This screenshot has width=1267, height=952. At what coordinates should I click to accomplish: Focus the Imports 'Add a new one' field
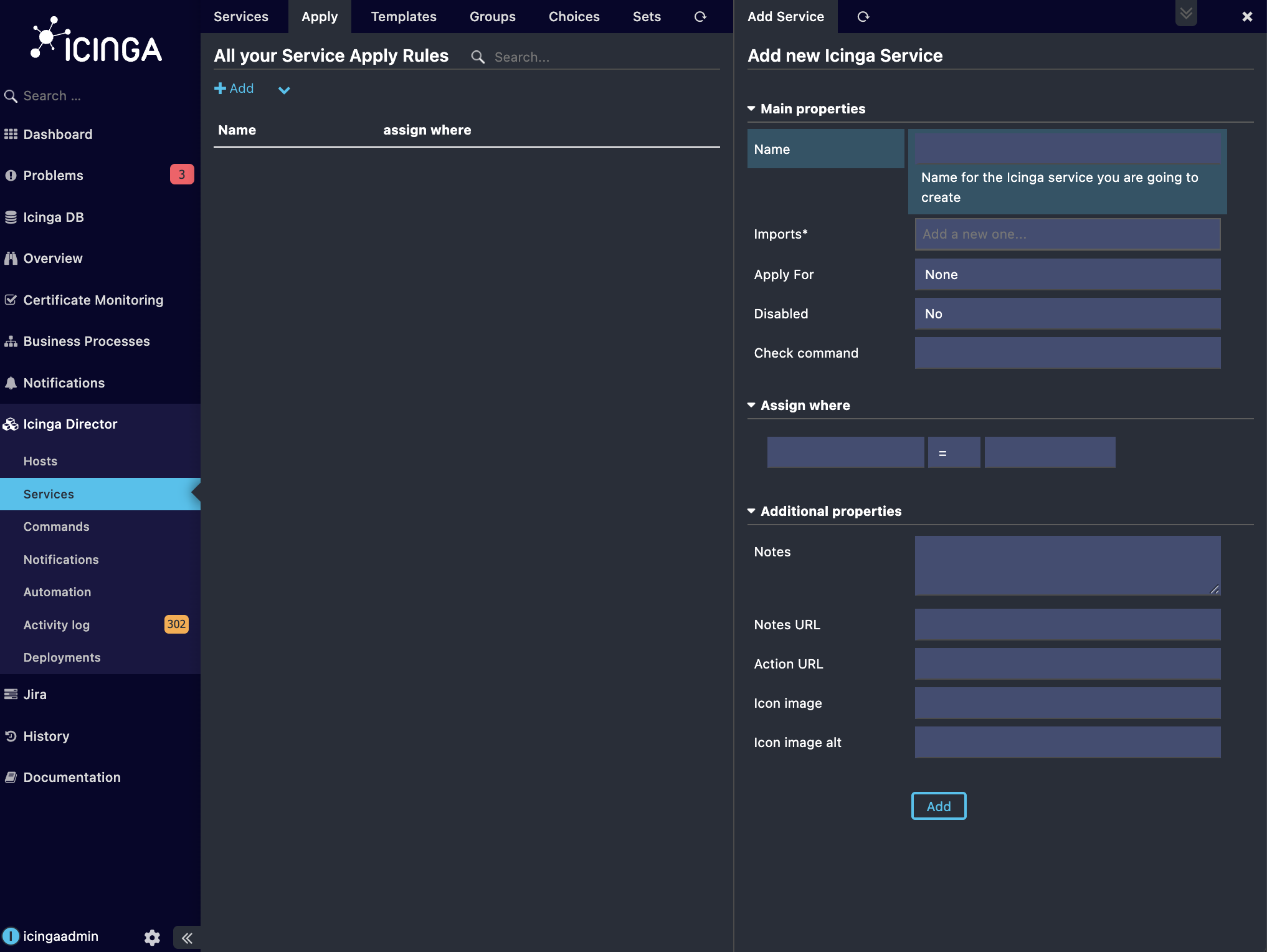(x=1067, y=234)
